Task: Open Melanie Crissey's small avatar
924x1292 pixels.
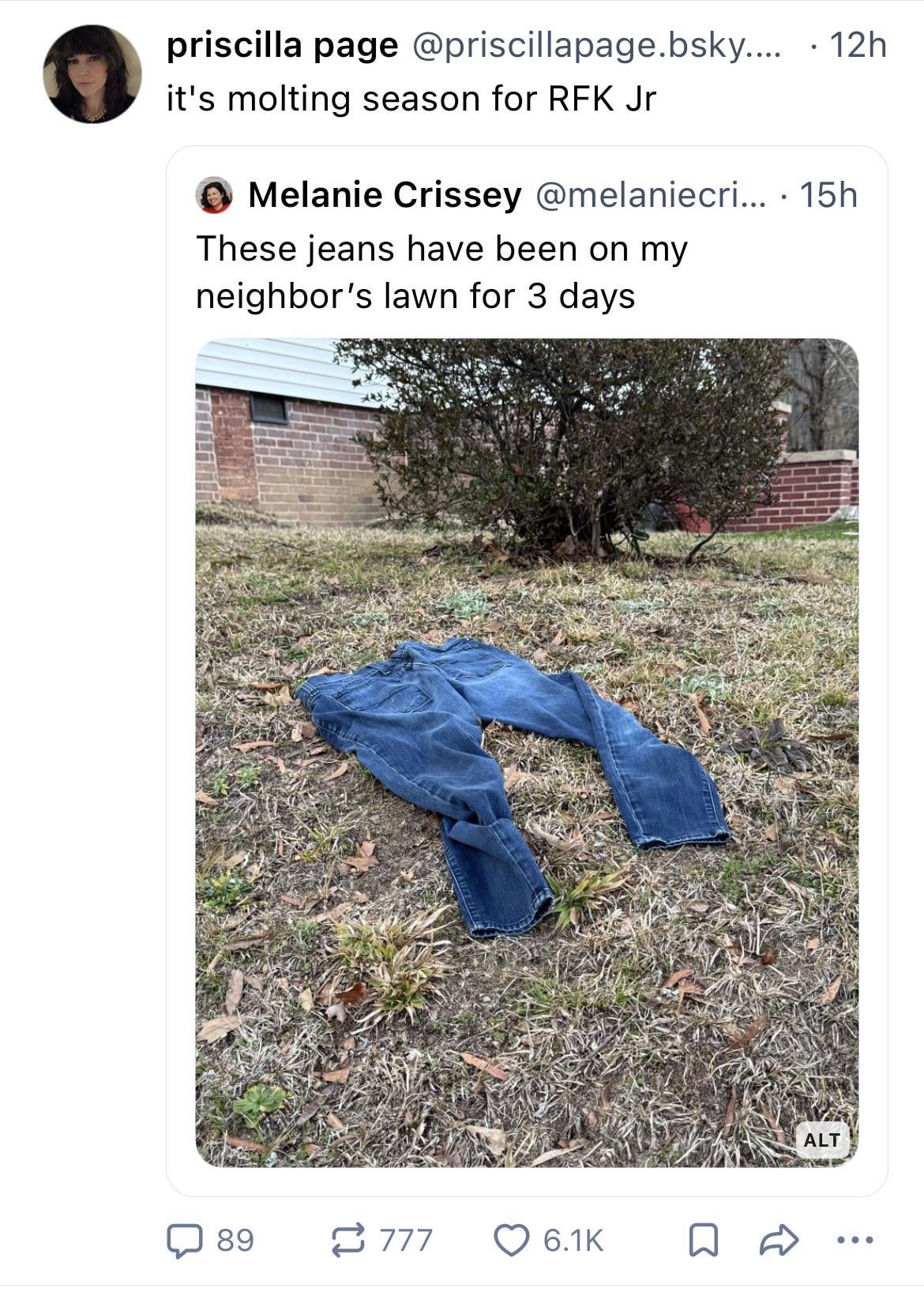Action: pyautogui.click(x=214, y=195)
